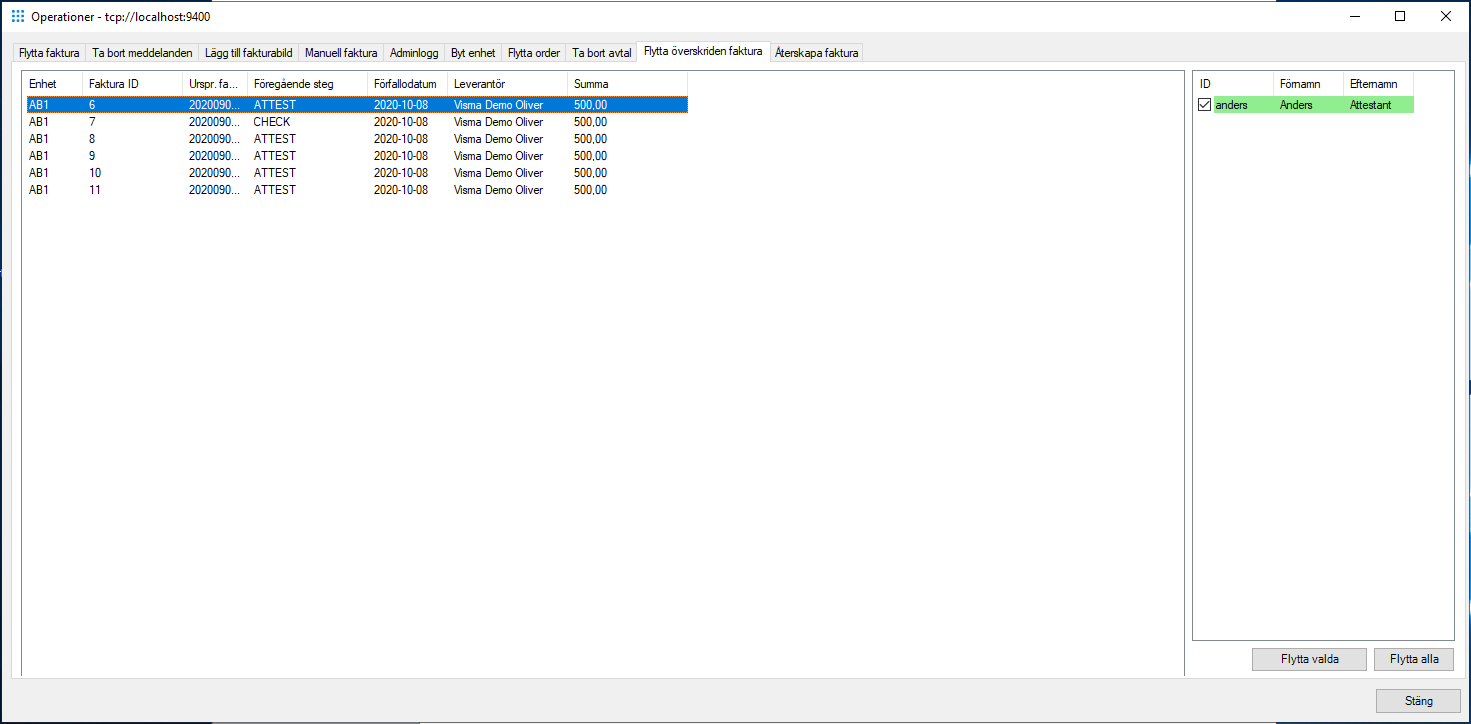The width and height of the screenshot is (1471, 724).
Task: Open the Flytta order tab
Action: [533, 52]
